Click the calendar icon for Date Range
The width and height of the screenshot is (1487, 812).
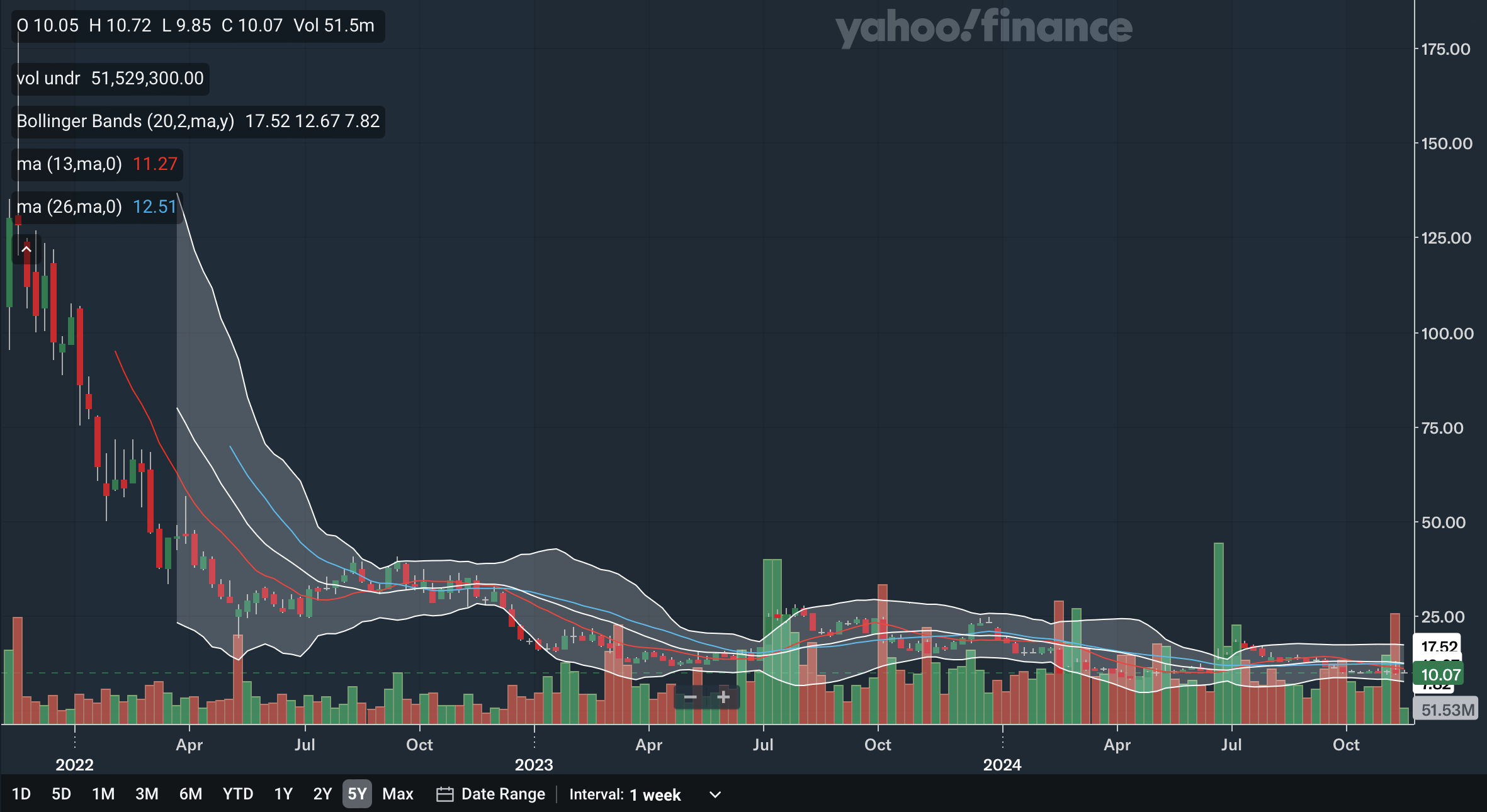[444, 794]
